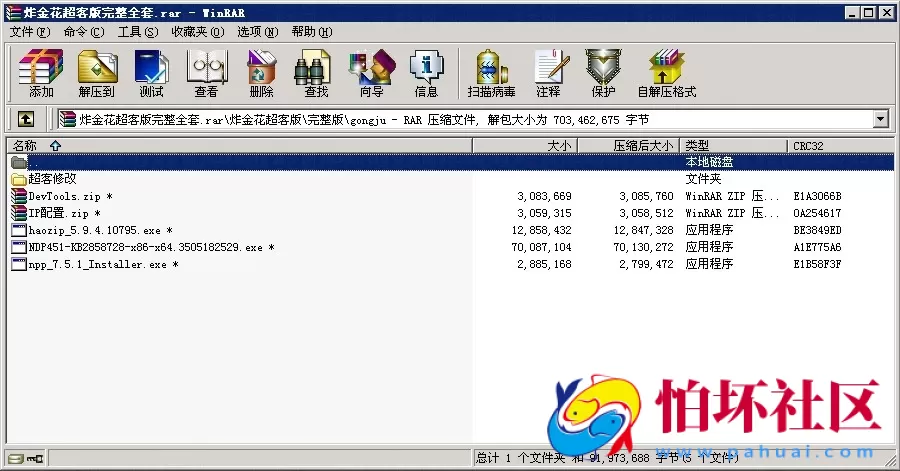Open the 命令(C) menu
The width and height of the screenshot is (900, 471).
click(84, 32)
